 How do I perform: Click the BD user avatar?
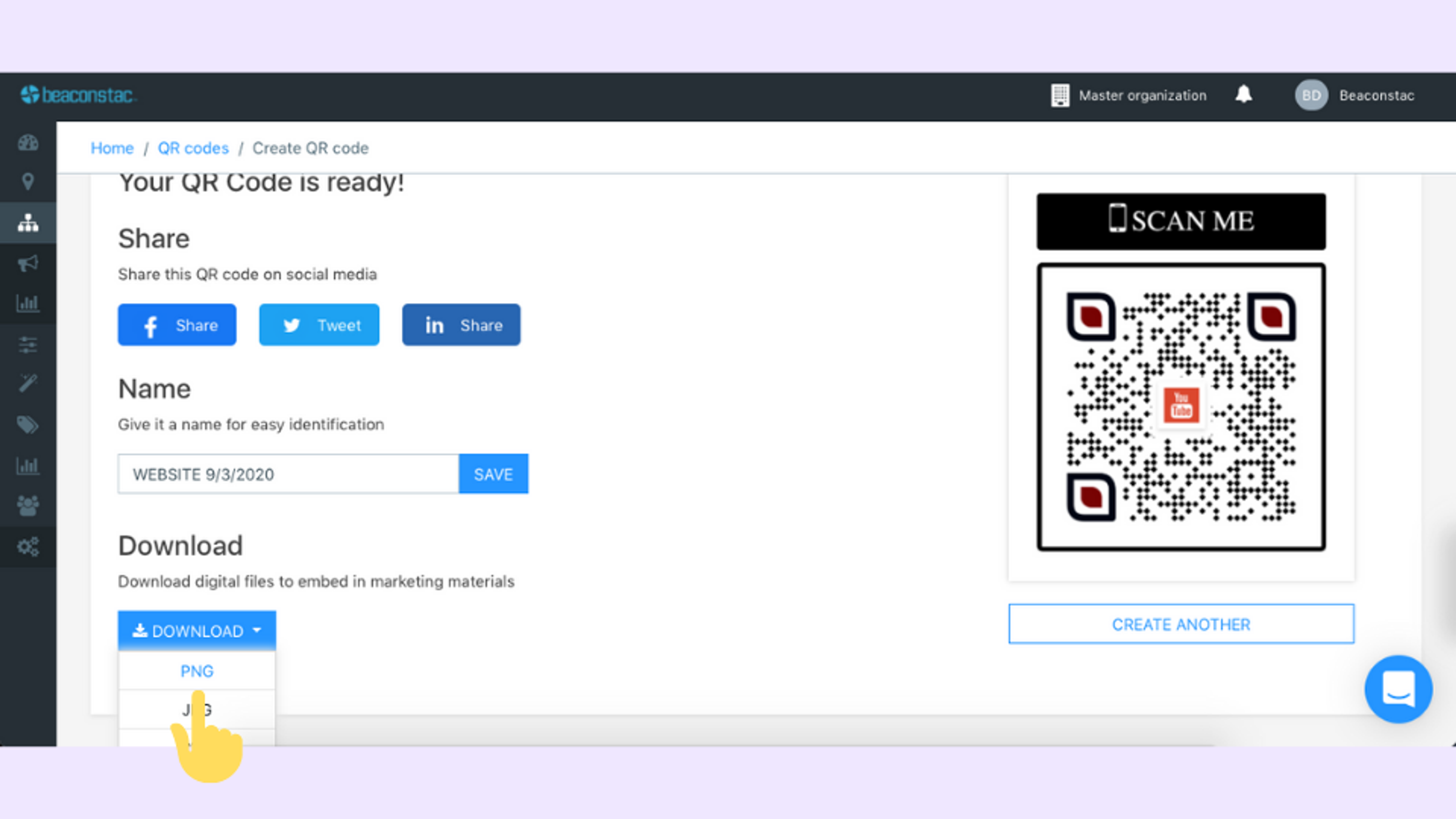pyautogui.click(x=1311, y=95)
